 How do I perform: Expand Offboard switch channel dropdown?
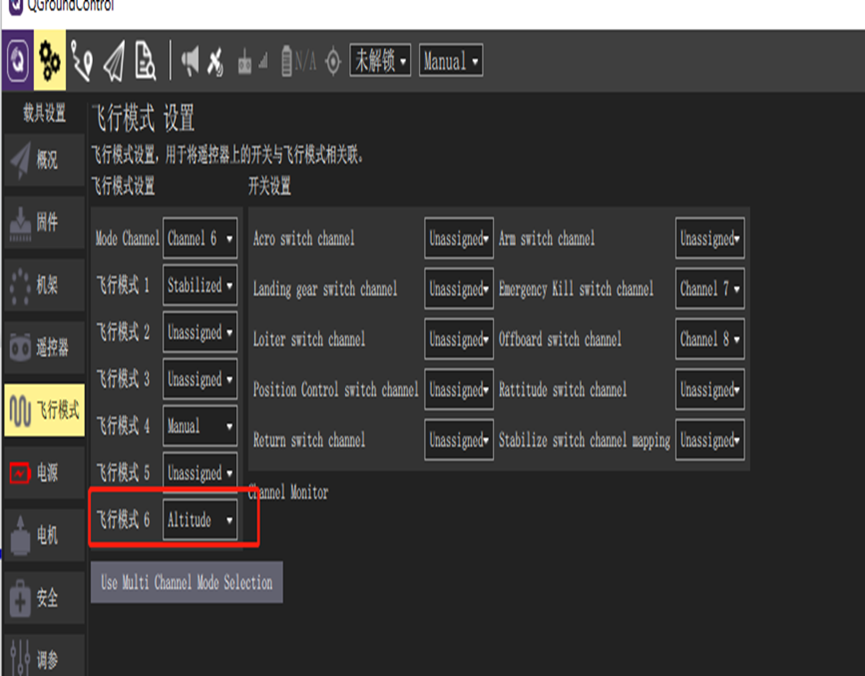tap(710, 339)
